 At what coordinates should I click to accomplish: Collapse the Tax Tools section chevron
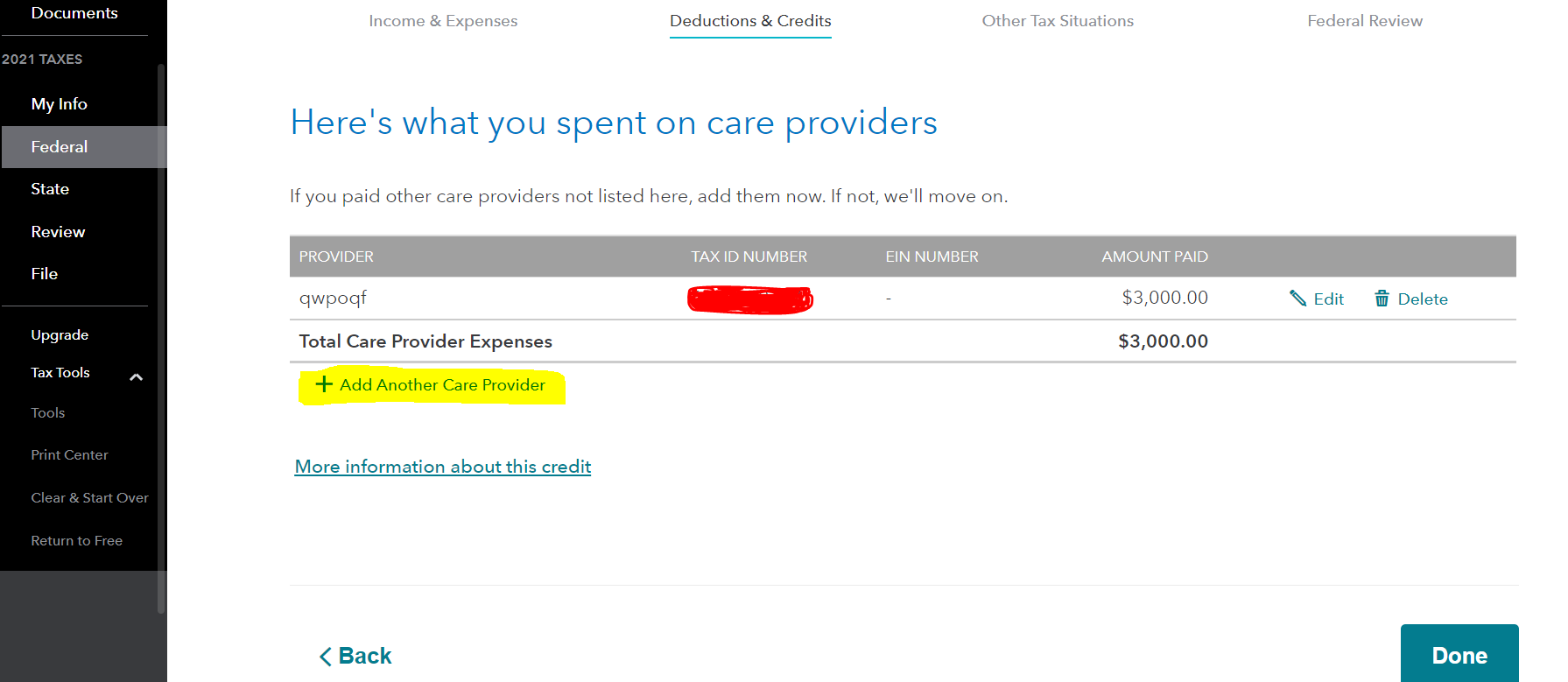point(136,377)
